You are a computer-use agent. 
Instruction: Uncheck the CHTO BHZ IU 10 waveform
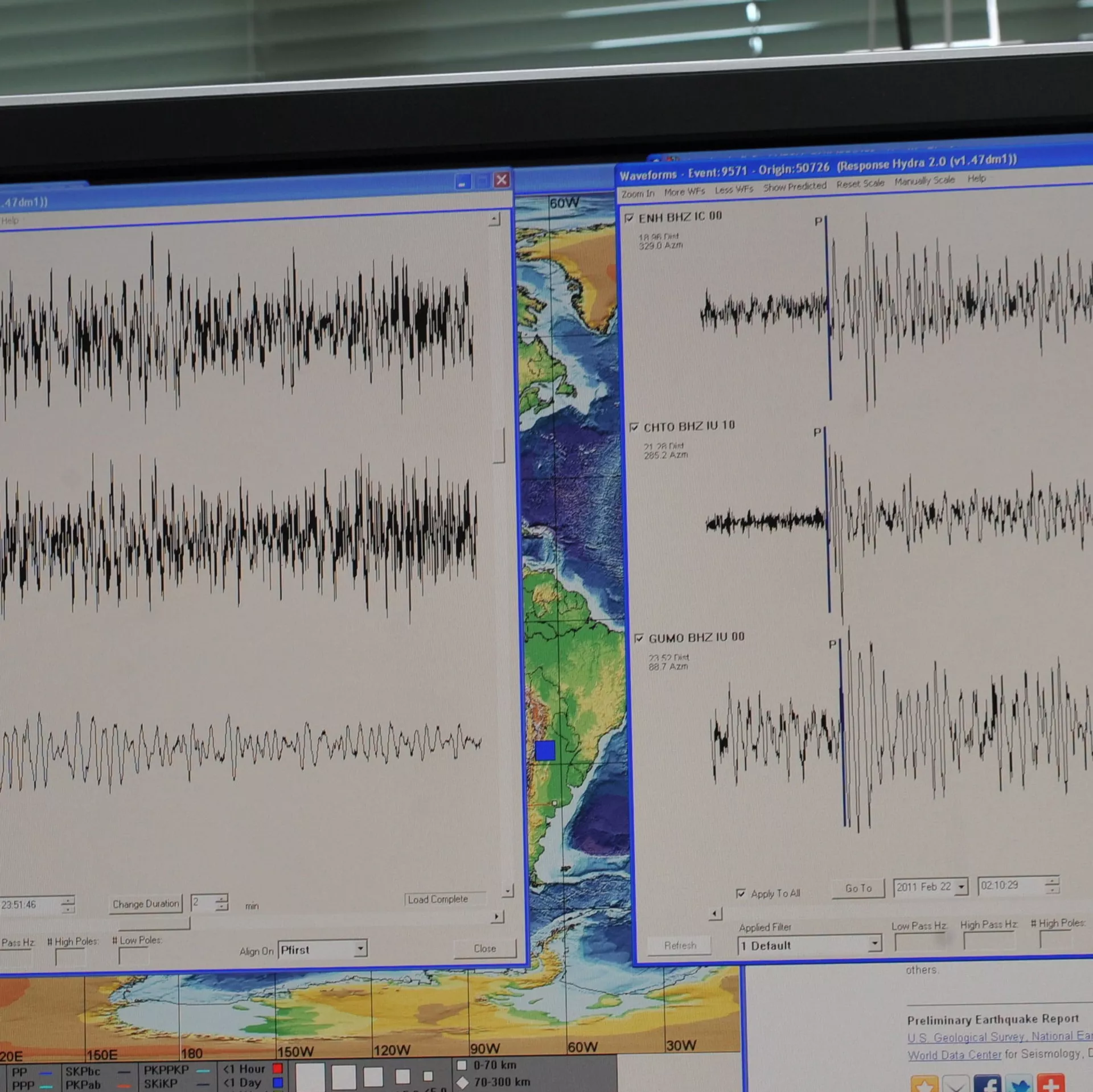tap(634, 427)
